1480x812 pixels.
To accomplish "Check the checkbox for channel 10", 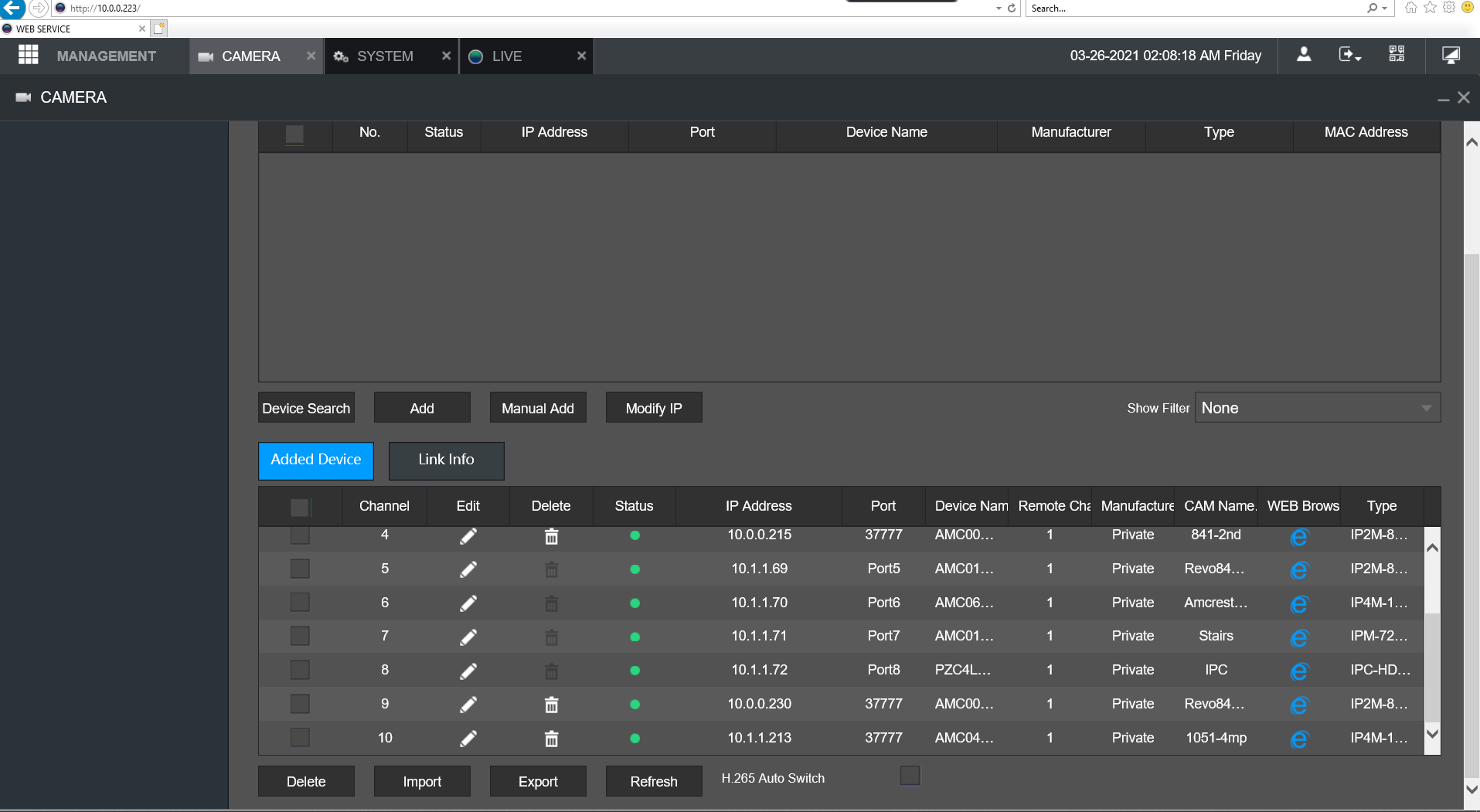I will click(x=300, y=737).
